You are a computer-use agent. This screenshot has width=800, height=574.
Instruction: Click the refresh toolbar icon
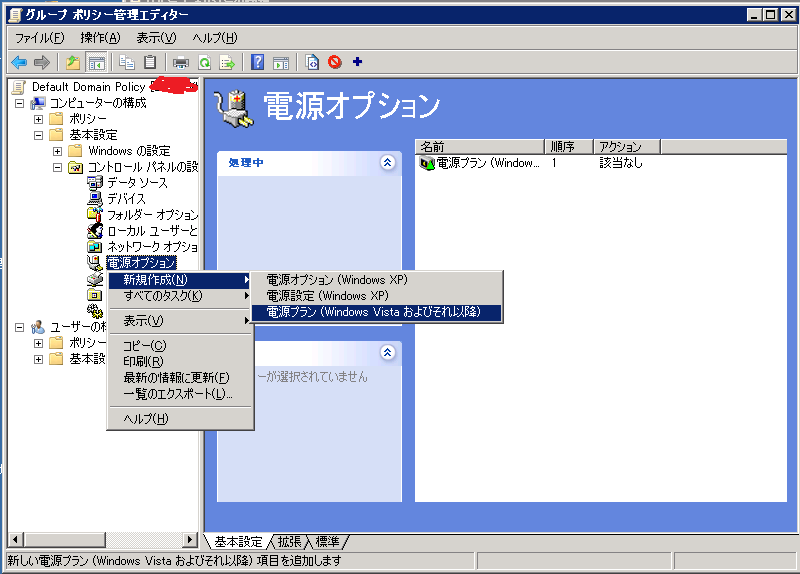coord(205,63)
